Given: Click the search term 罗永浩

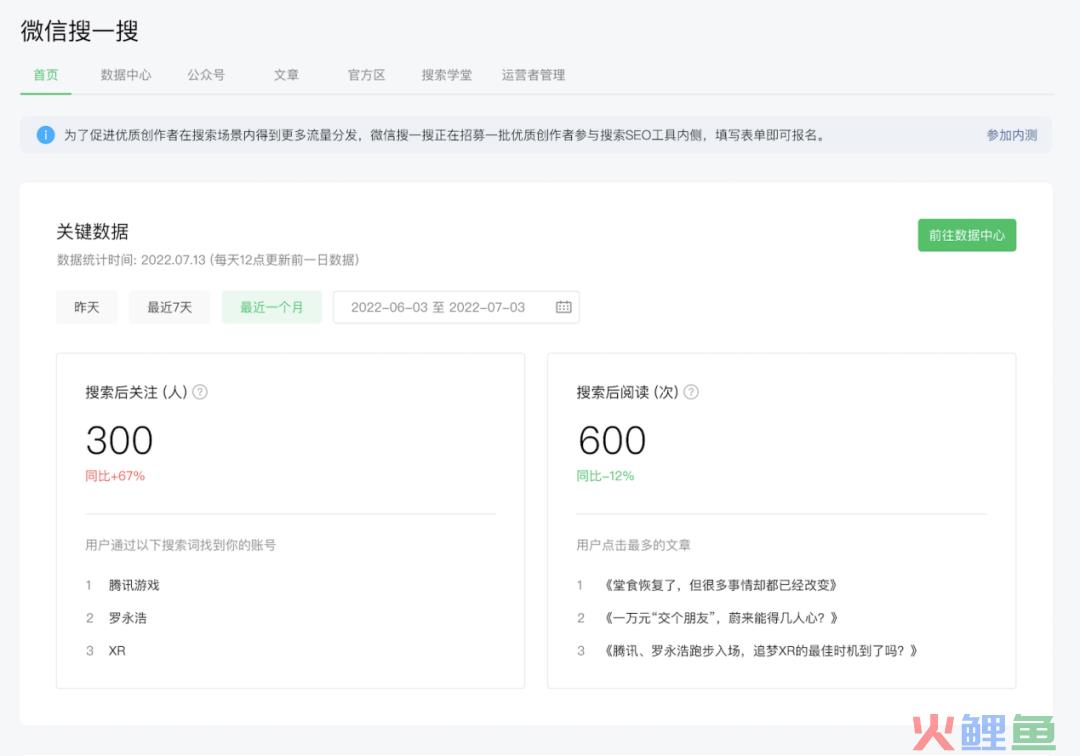Looking at the screenshot, I should [127, 618].
